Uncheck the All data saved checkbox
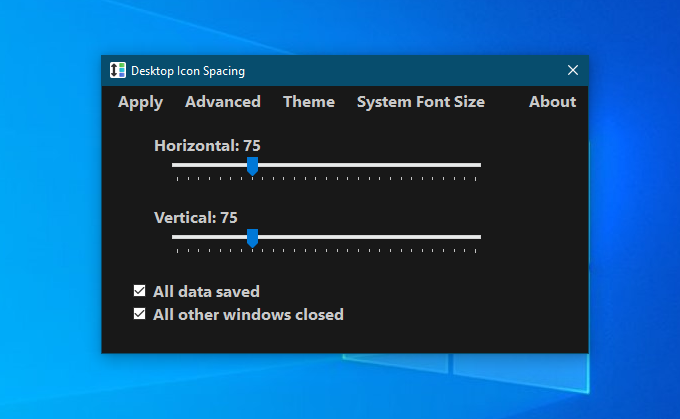 [139, 291]
